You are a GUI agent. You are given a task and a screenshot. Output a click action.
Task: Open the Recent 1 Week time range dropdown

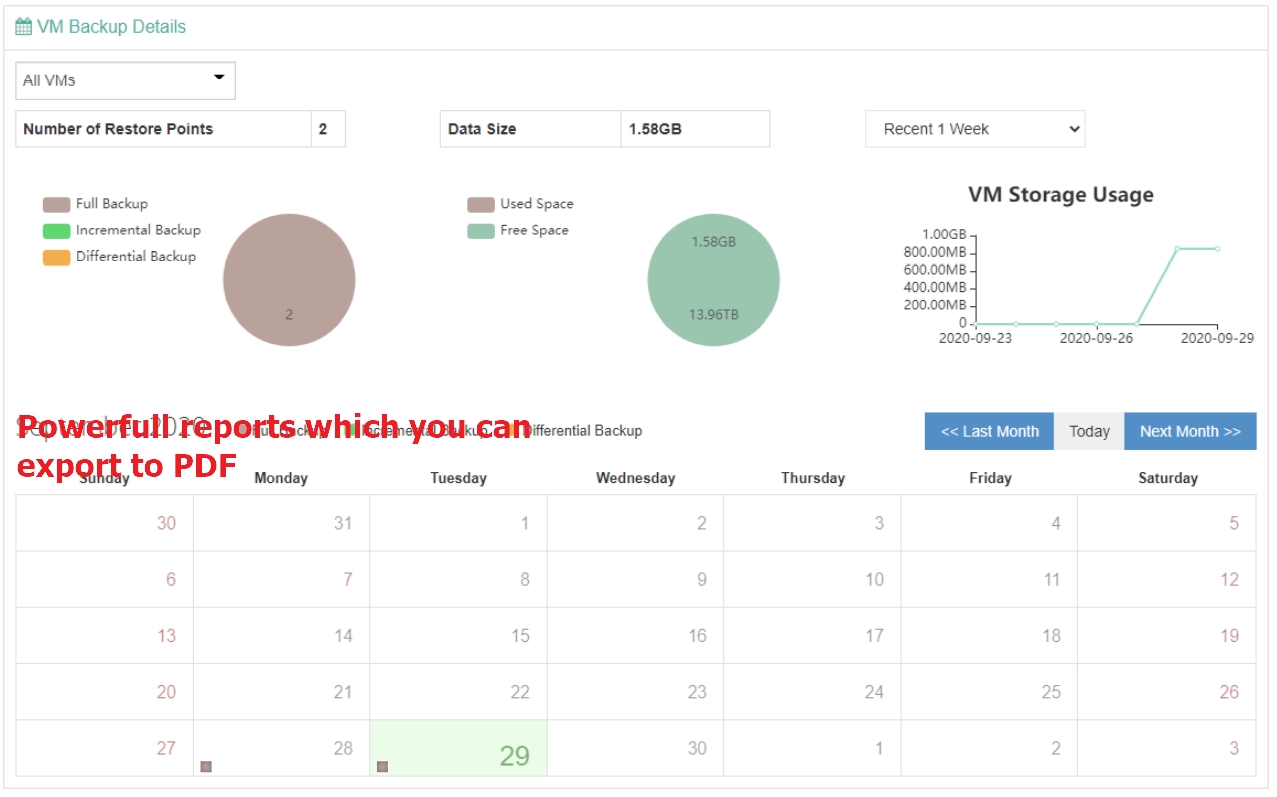coord(975,128)
